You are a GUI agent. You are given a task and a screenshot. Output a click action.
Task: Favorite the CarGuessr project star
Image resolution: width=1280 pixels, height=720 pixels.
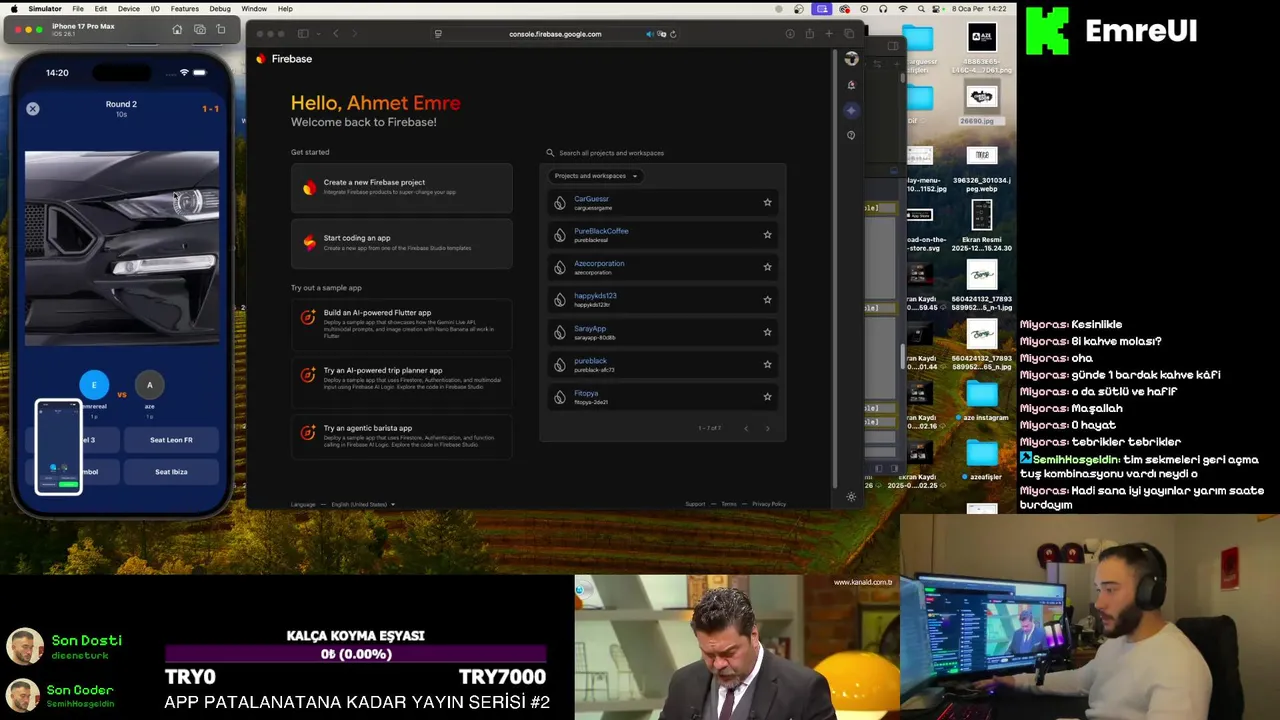click(767, 202)
